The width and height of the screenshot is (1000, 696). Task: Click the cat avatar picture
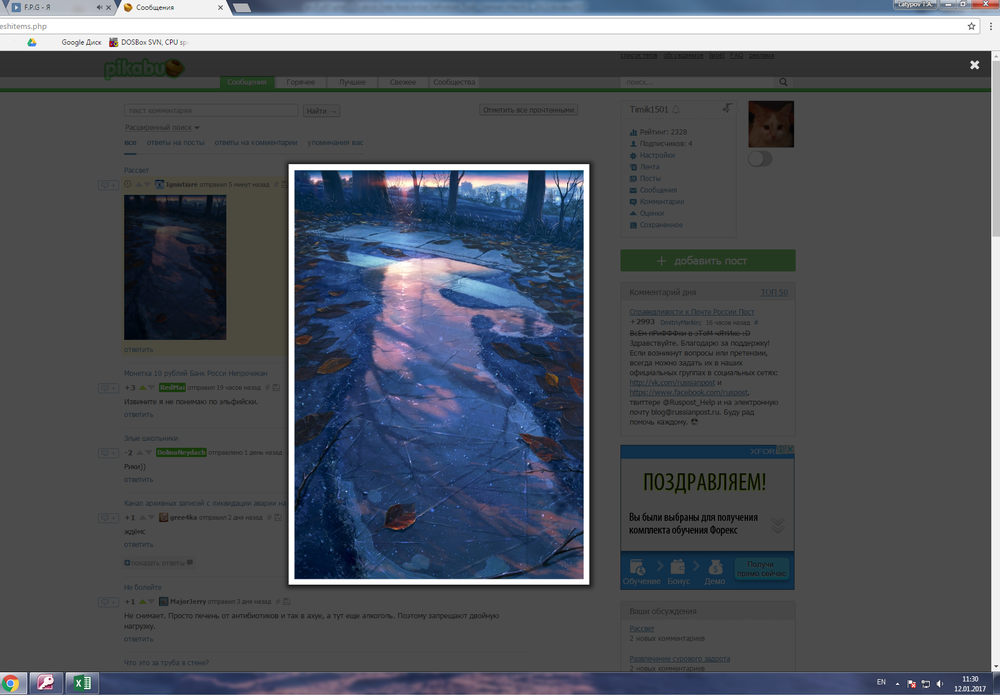(x=771, y=124)
